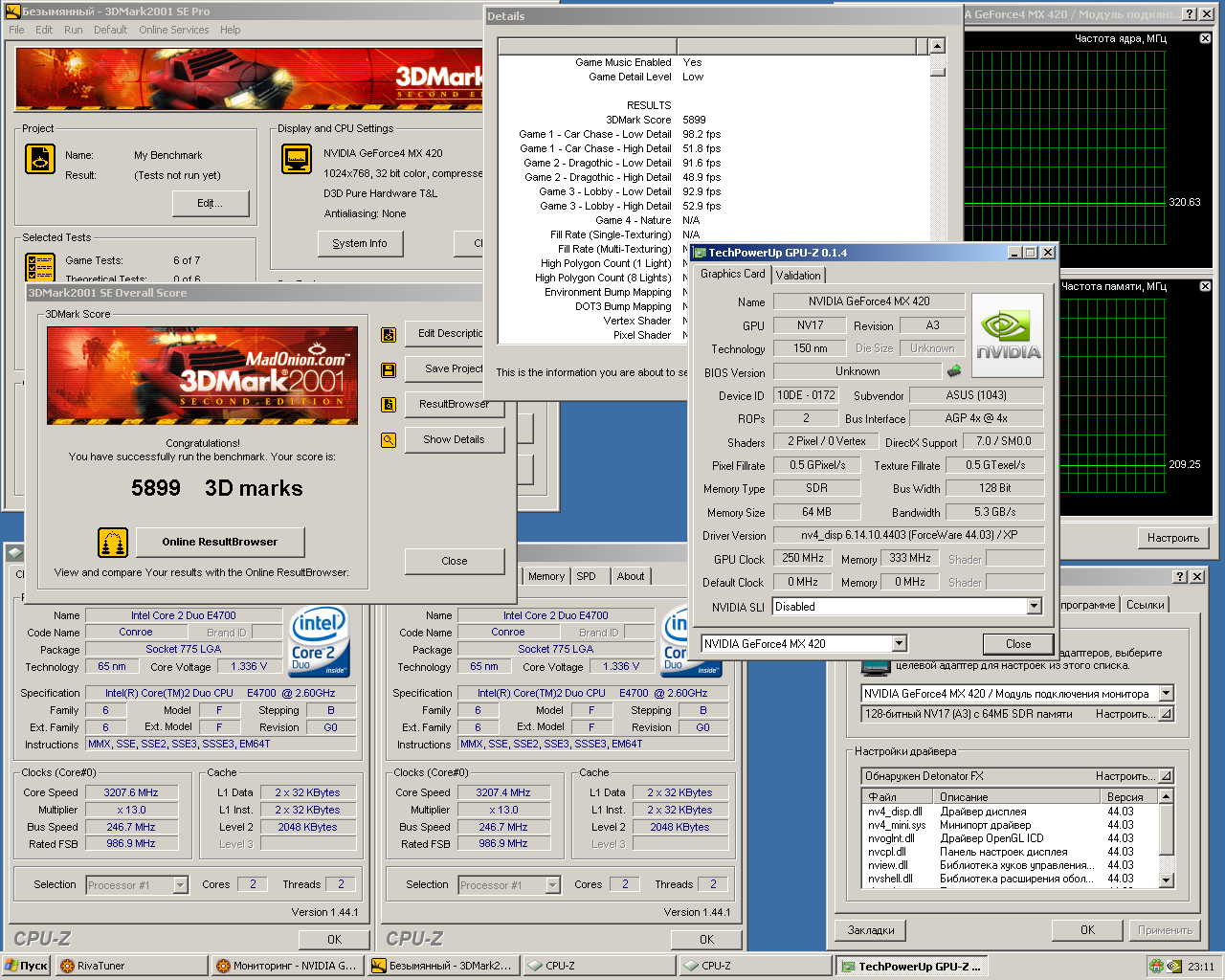1225x980 pixels.
Task: Click the driver file list scroll-up arrow
Action: point(1166,796)
